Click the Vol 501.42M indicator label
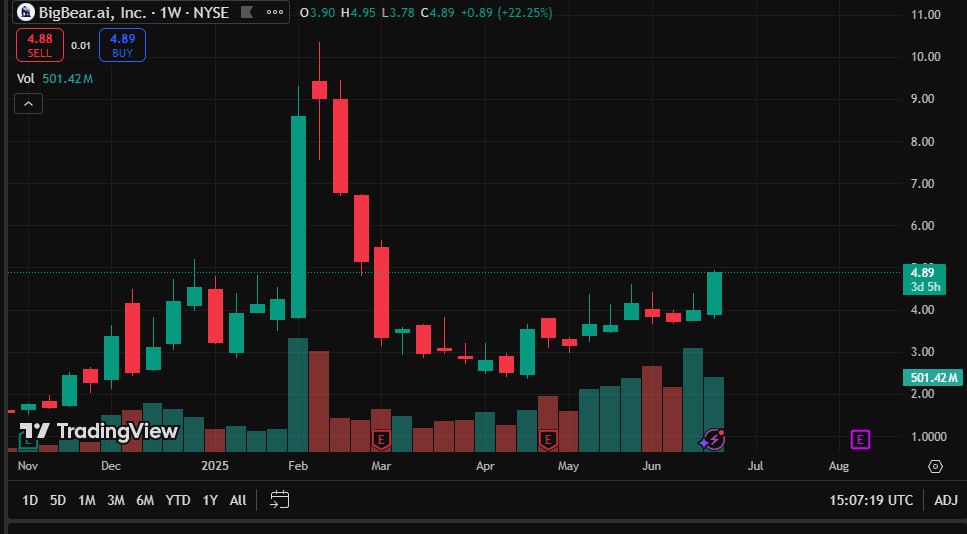 tap(55, 78)
